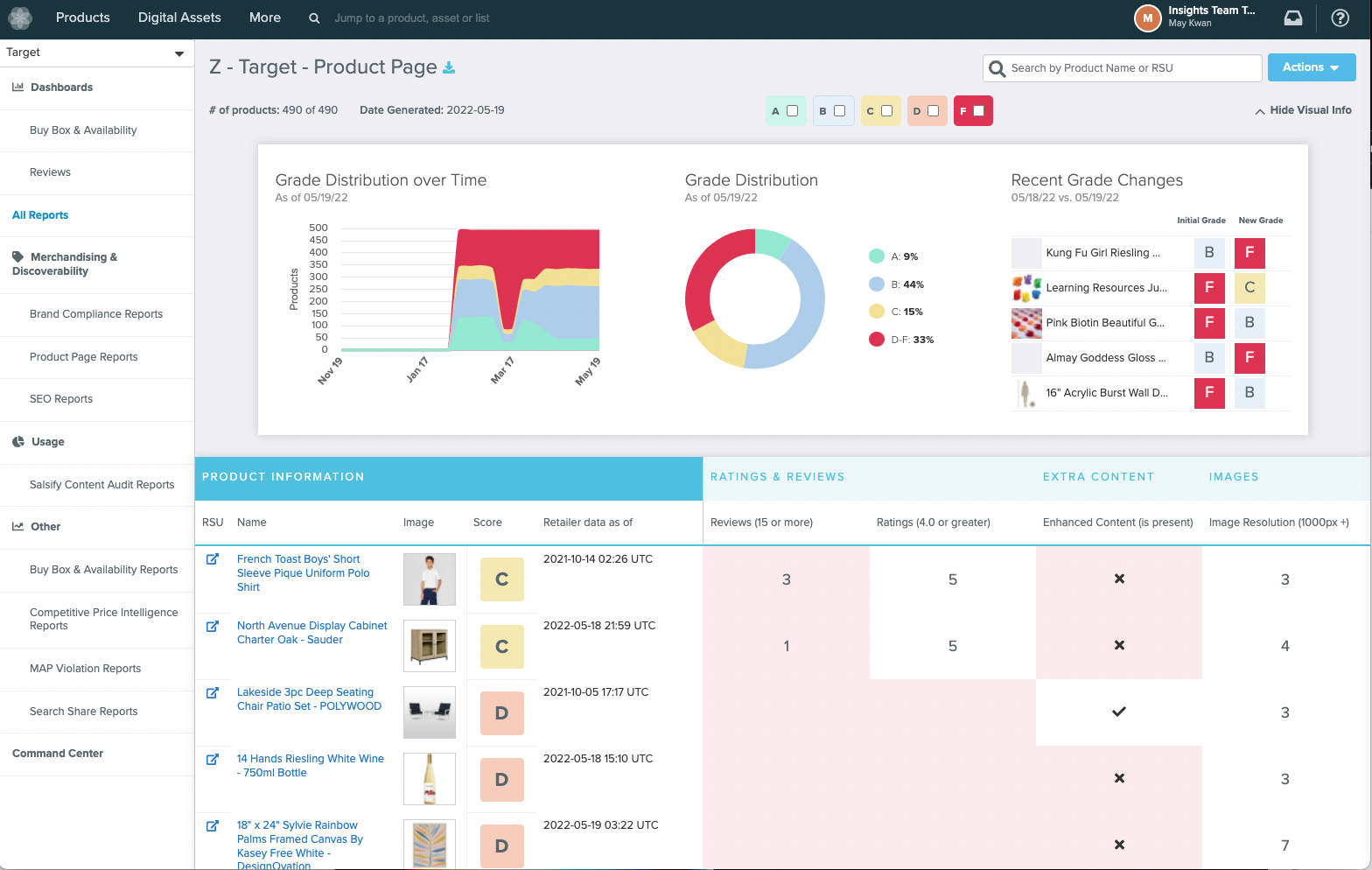Click the product search box magnifier icon
Screen dimensions: 1372x870
pos(997,68)
